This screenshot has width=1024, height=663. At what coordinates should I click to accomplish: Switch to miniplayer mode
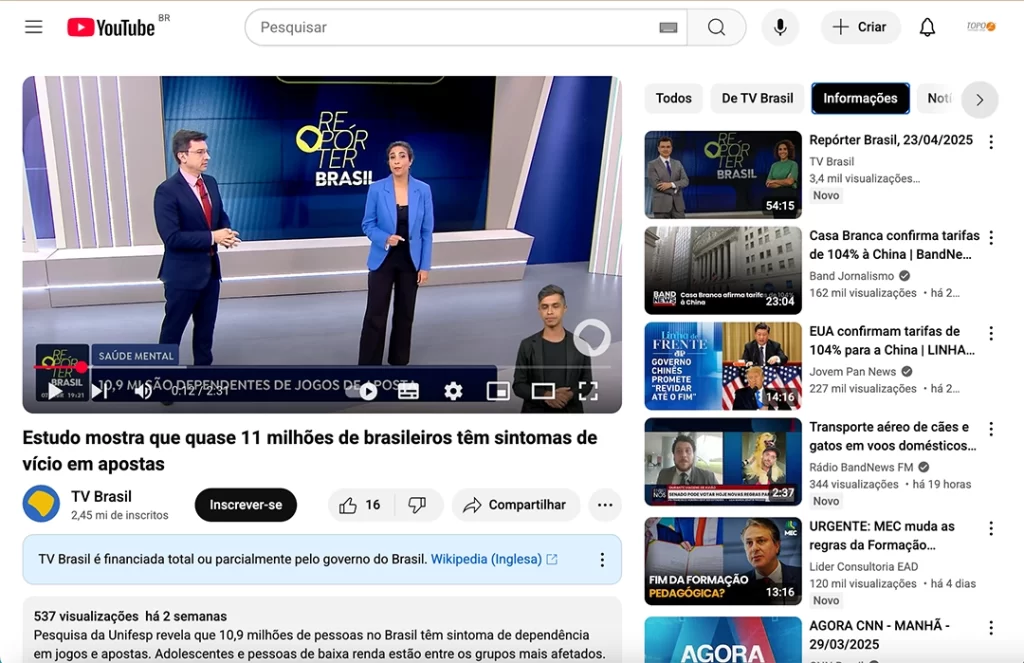point(498,391)
